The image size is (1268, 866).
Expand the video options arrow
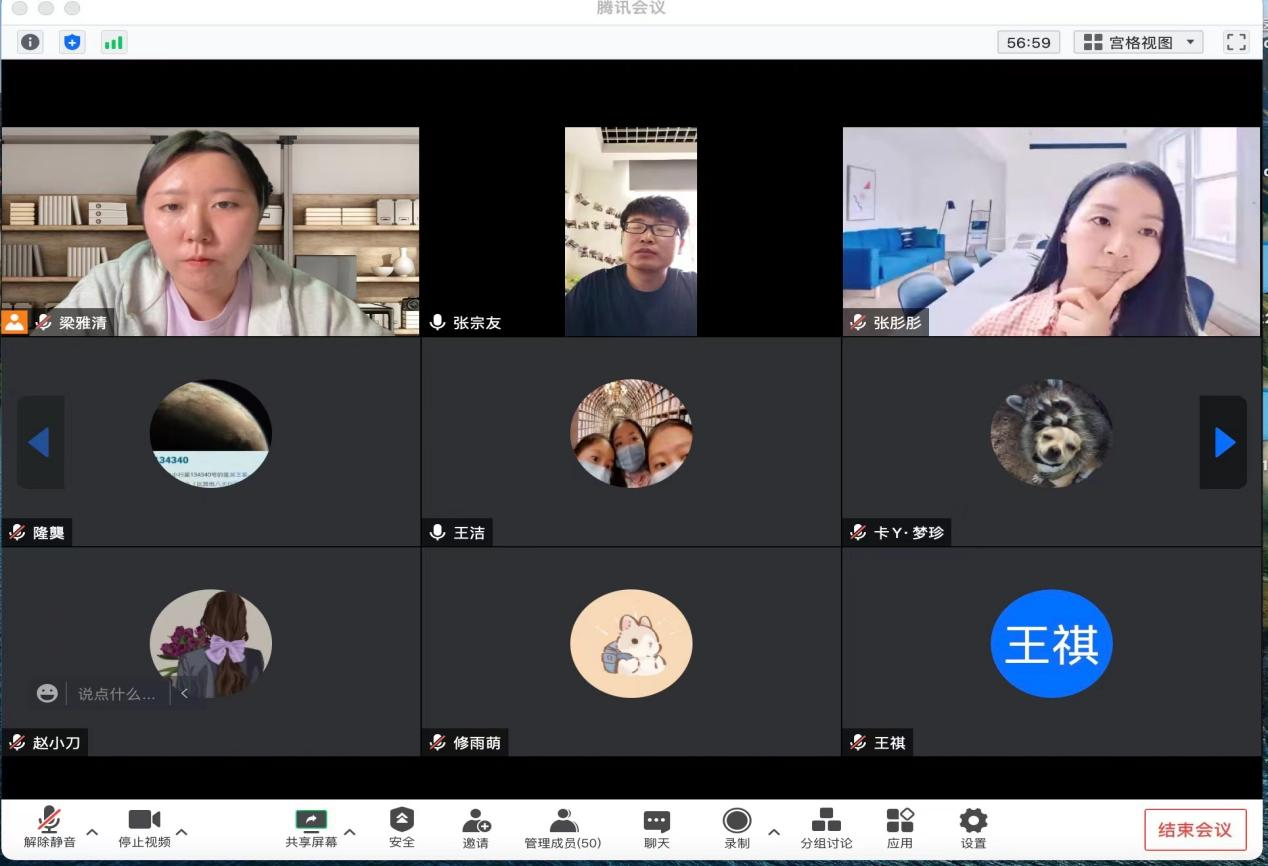(x=182, y=832)
